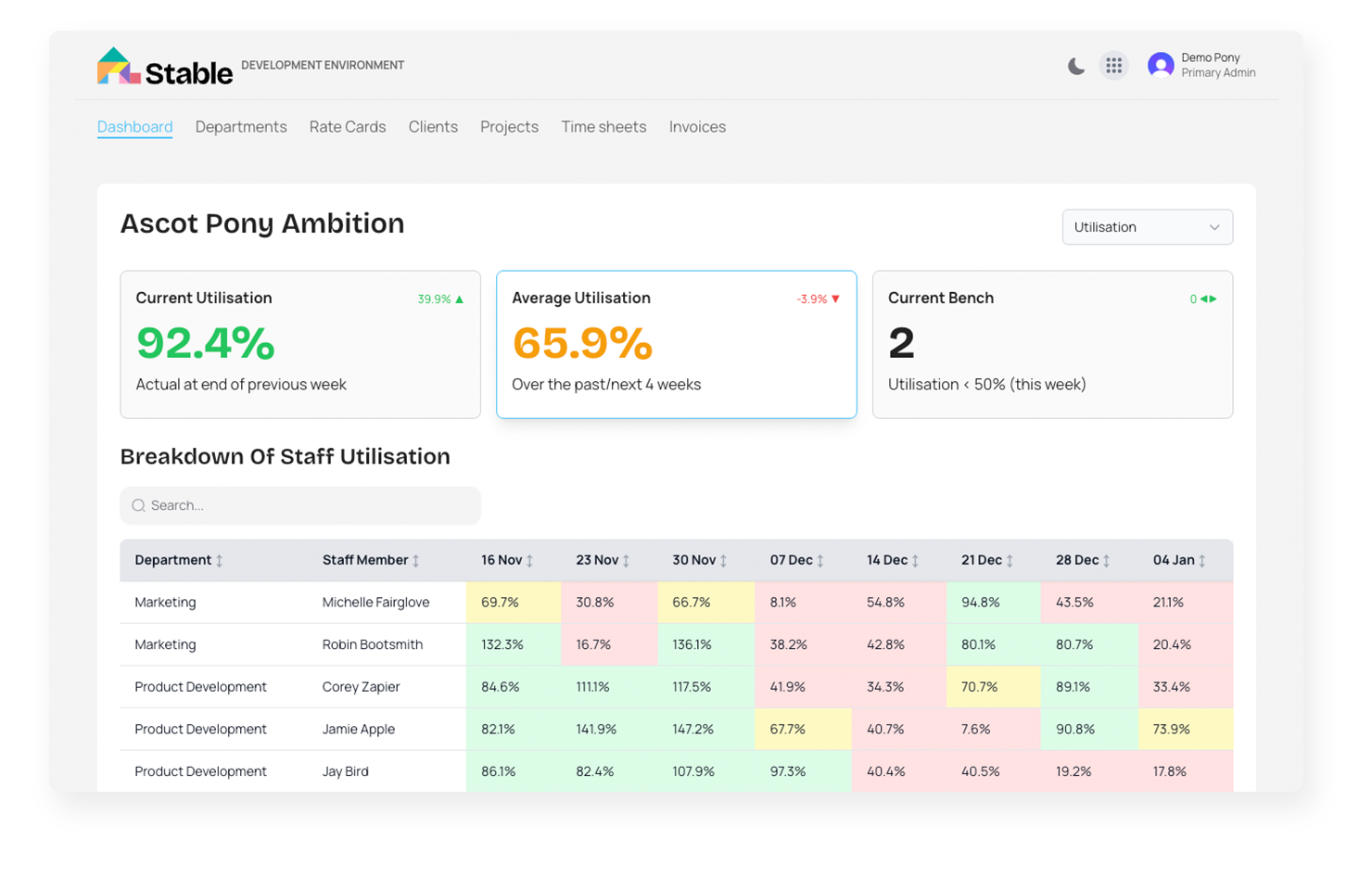This screenshot has height=878, width=1372.
Task: Select the Average Utilisation card
Action: tap(676, 344)
